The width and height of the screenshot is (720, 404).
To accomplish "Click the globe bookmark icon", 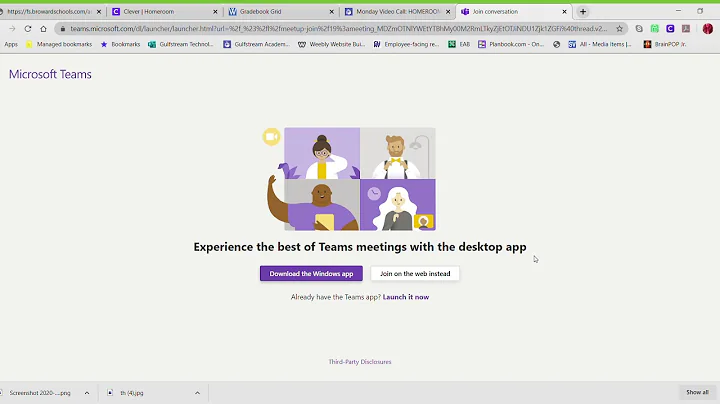I will [x=557, y=45].
